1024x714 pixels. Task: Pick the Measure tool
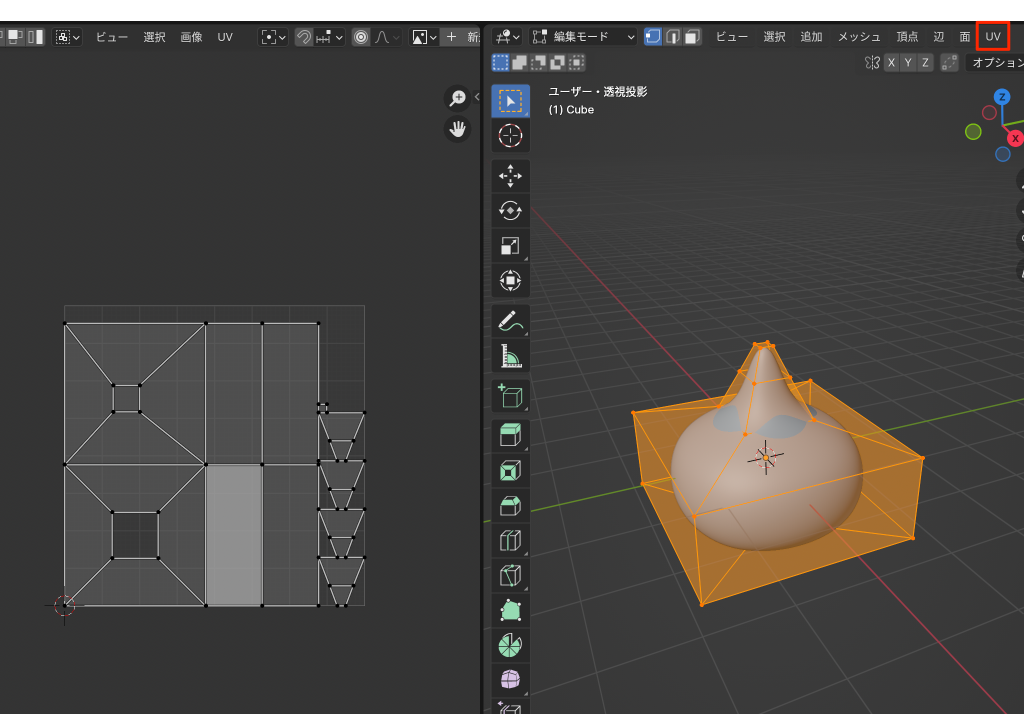pos(510,356)
